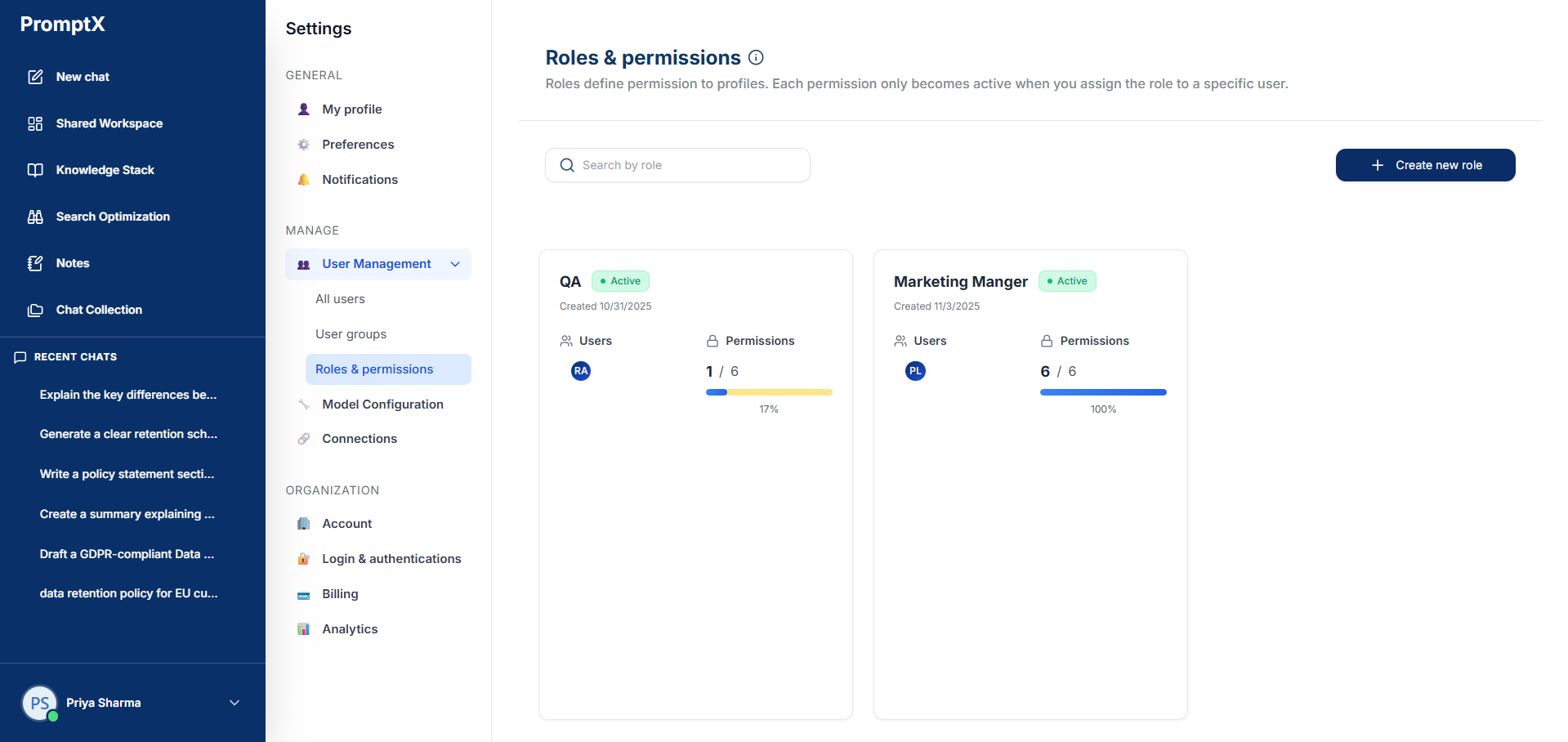Select Roles & permissions in the settings menu
This screenshot has height=742, width=1568.
[388, 369]
